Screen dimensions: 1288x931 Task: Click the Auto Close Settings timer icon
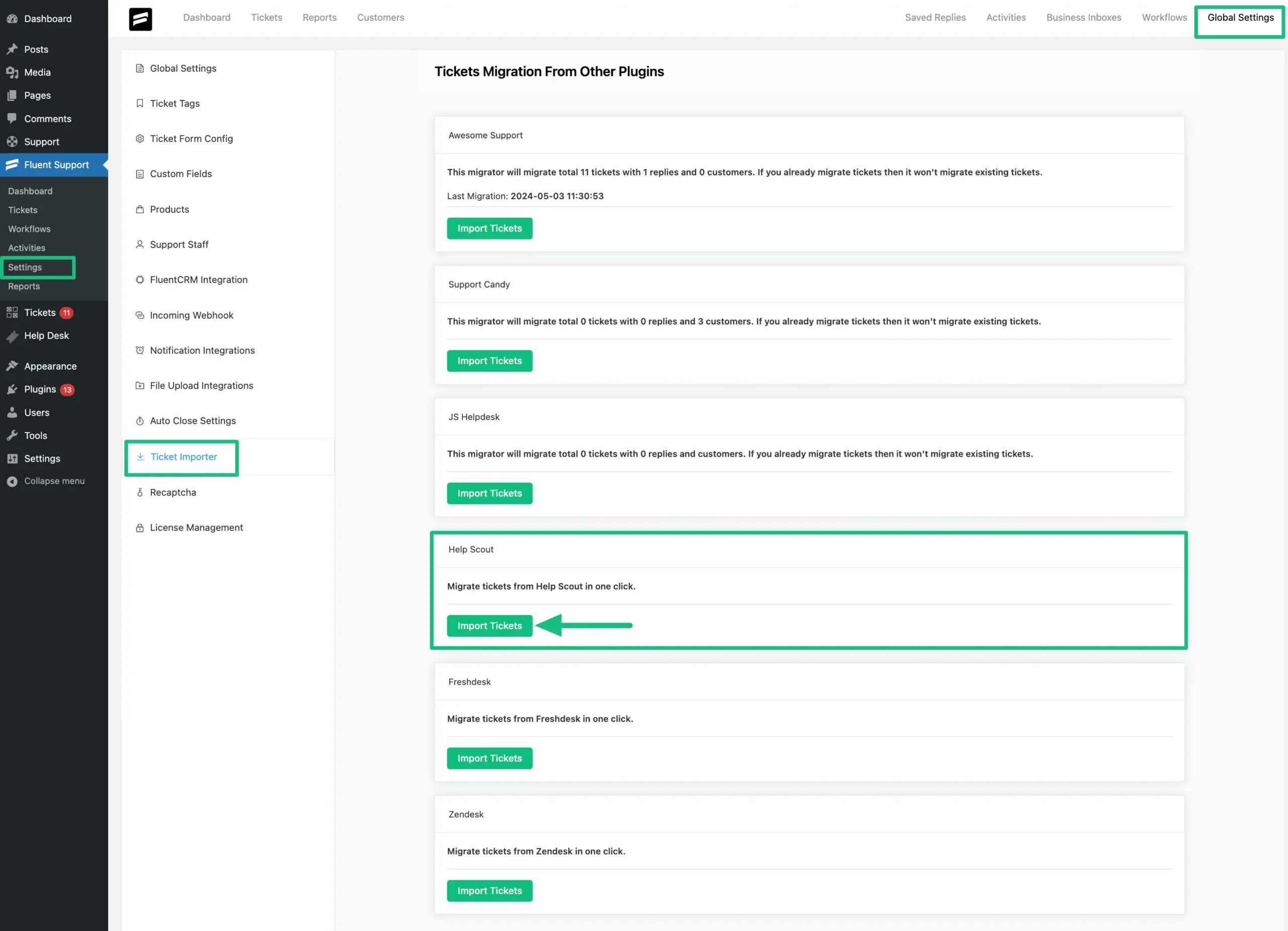coord(140,420)
